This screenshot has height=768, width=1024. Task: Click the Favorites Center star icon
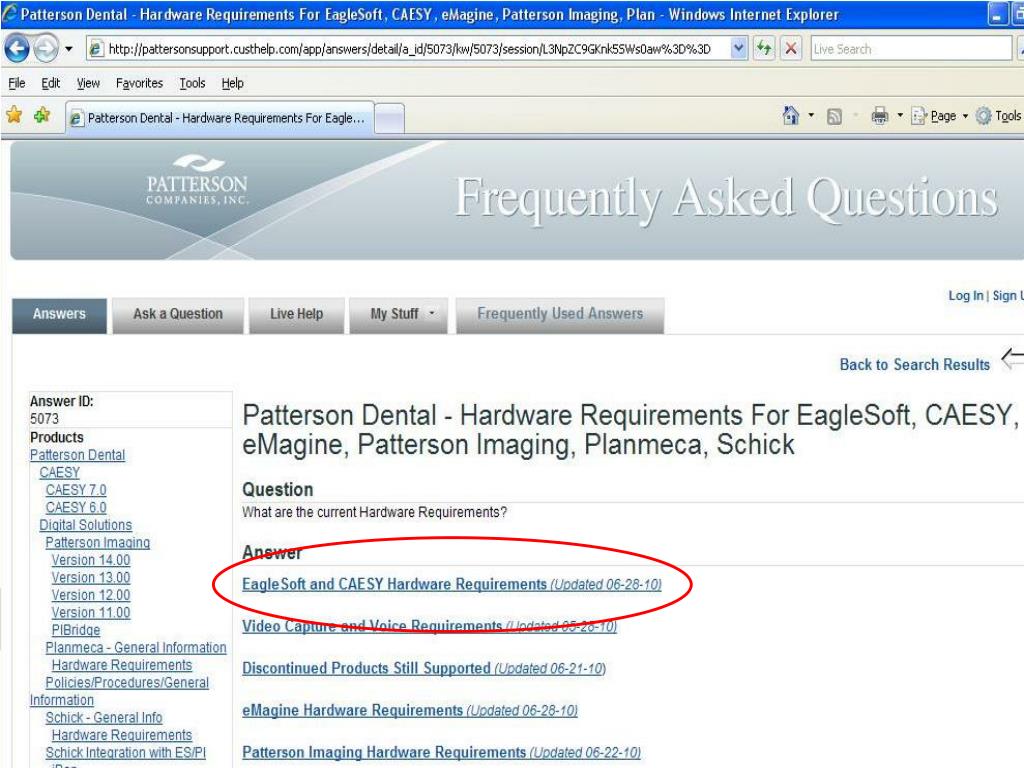tap(14, 116)
